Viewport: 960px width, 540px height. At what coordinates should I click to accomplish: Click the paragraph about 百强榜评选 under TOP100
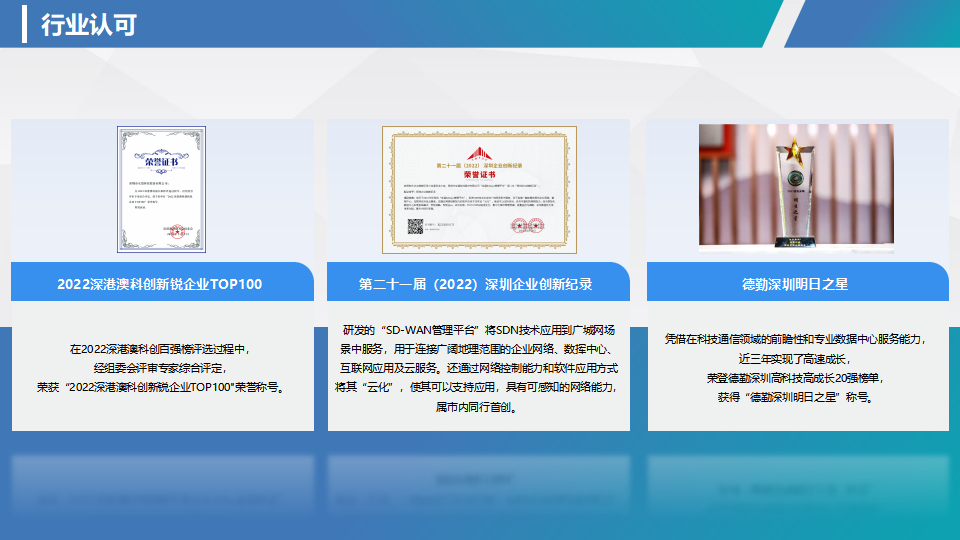pos(161,368)
